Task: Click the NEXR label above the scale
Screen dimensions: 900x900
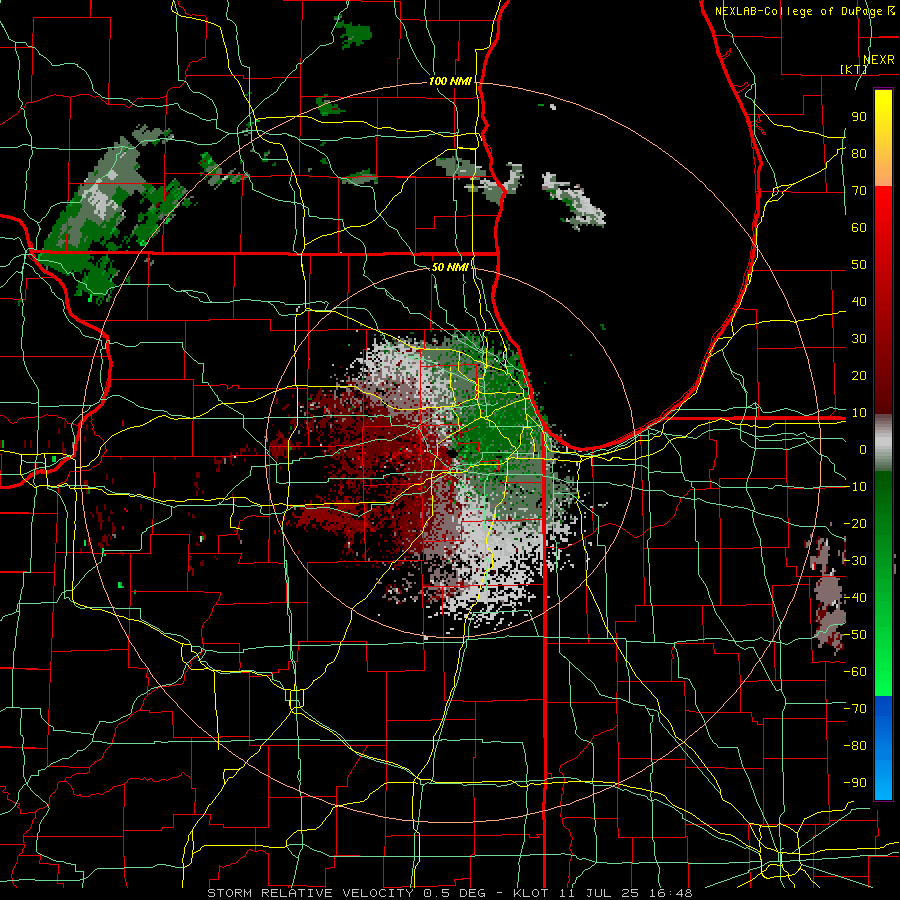Action: [878, 60]
